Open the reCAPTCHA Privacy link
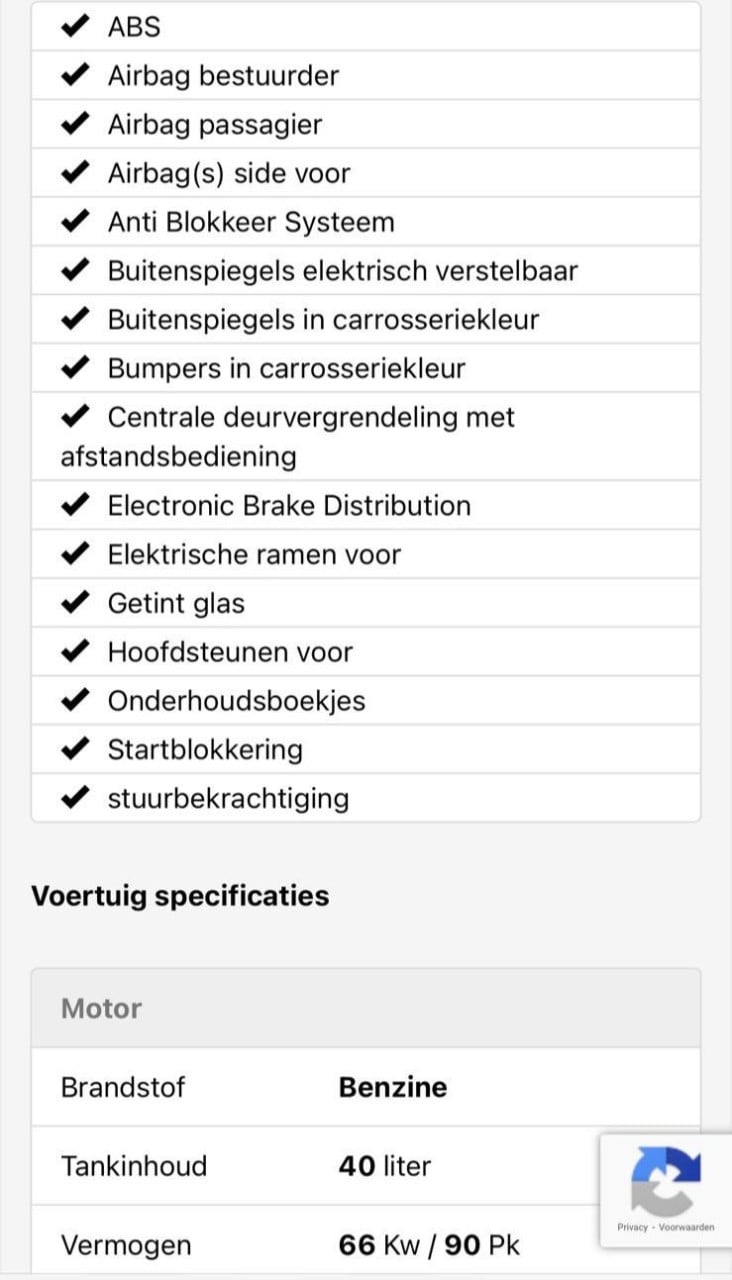This screenshot has width=732, height=1280. (x=632, y=1227)
